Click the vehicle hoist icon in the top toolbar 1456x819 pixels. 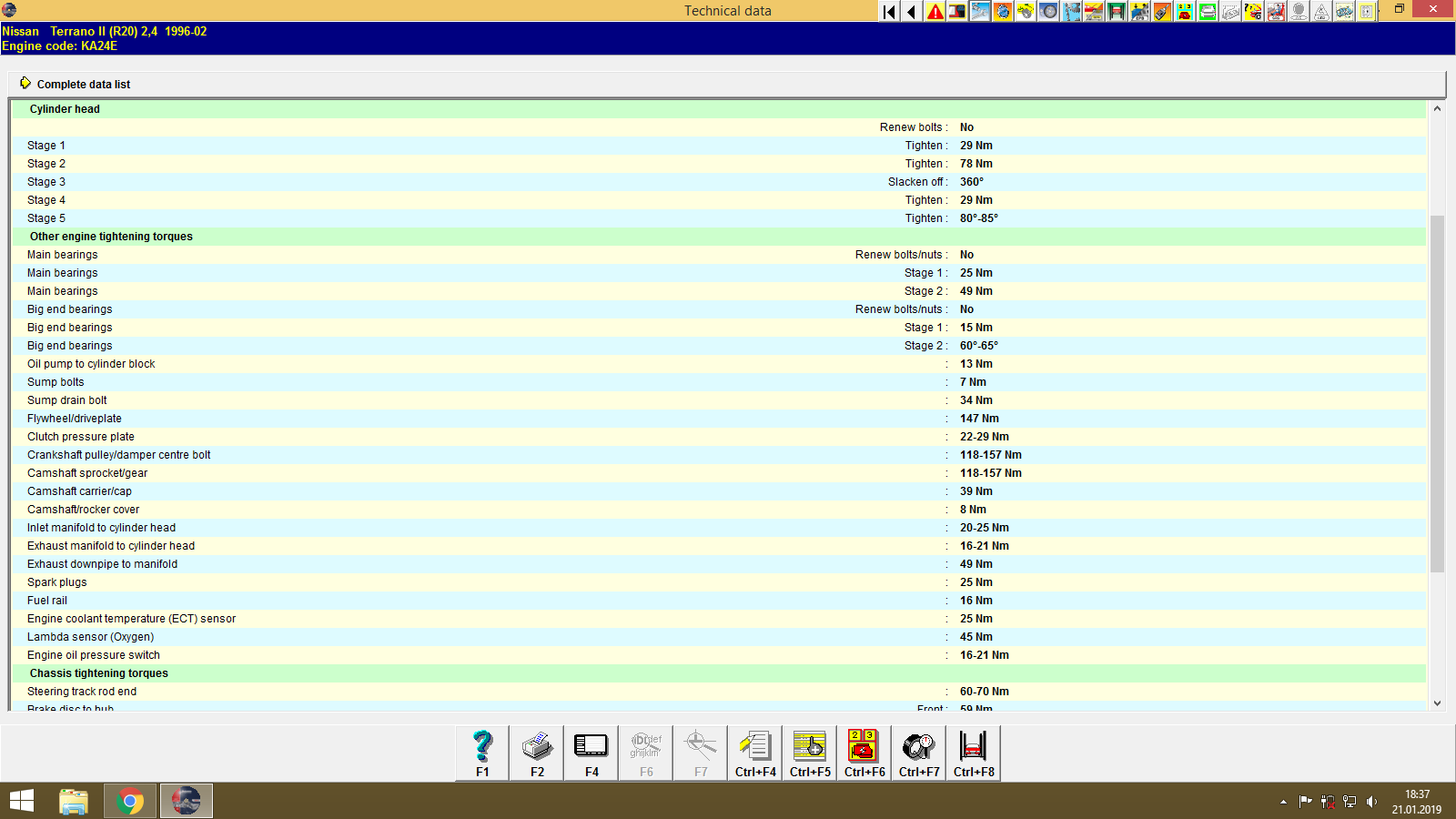click(x=1117, y=12)
